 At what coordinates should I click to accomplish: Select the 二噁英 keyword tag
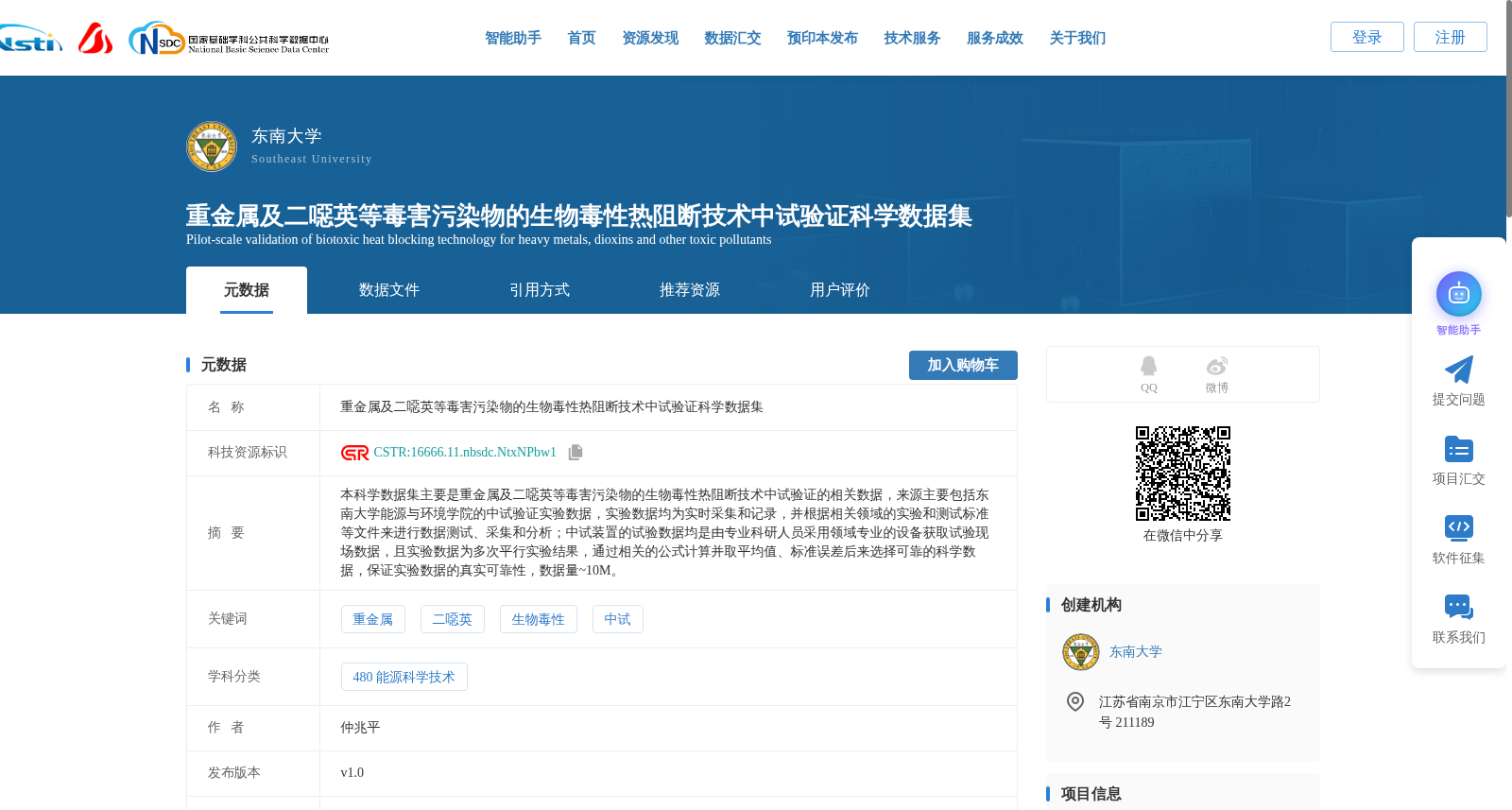tap(453, 619)
